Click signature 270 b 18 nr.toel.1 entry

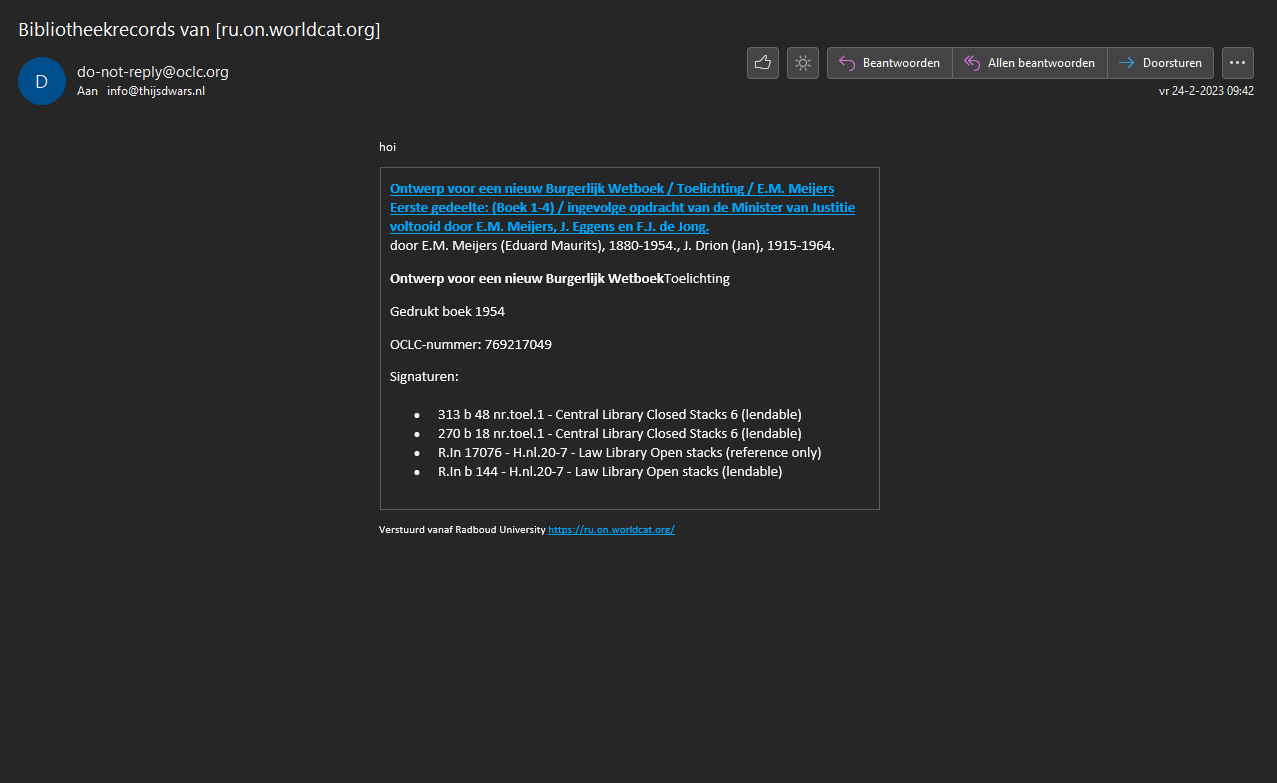(x=619, y=433)
